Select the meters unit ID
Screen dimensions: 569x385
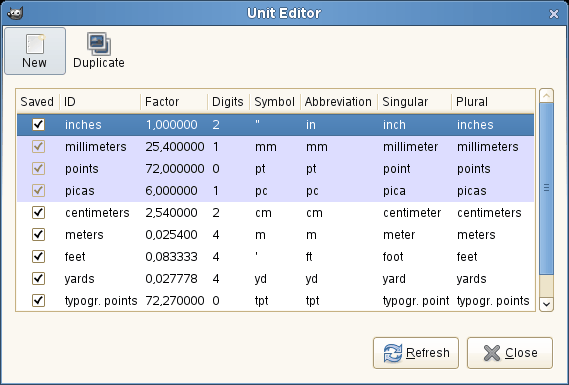(84, 235)
